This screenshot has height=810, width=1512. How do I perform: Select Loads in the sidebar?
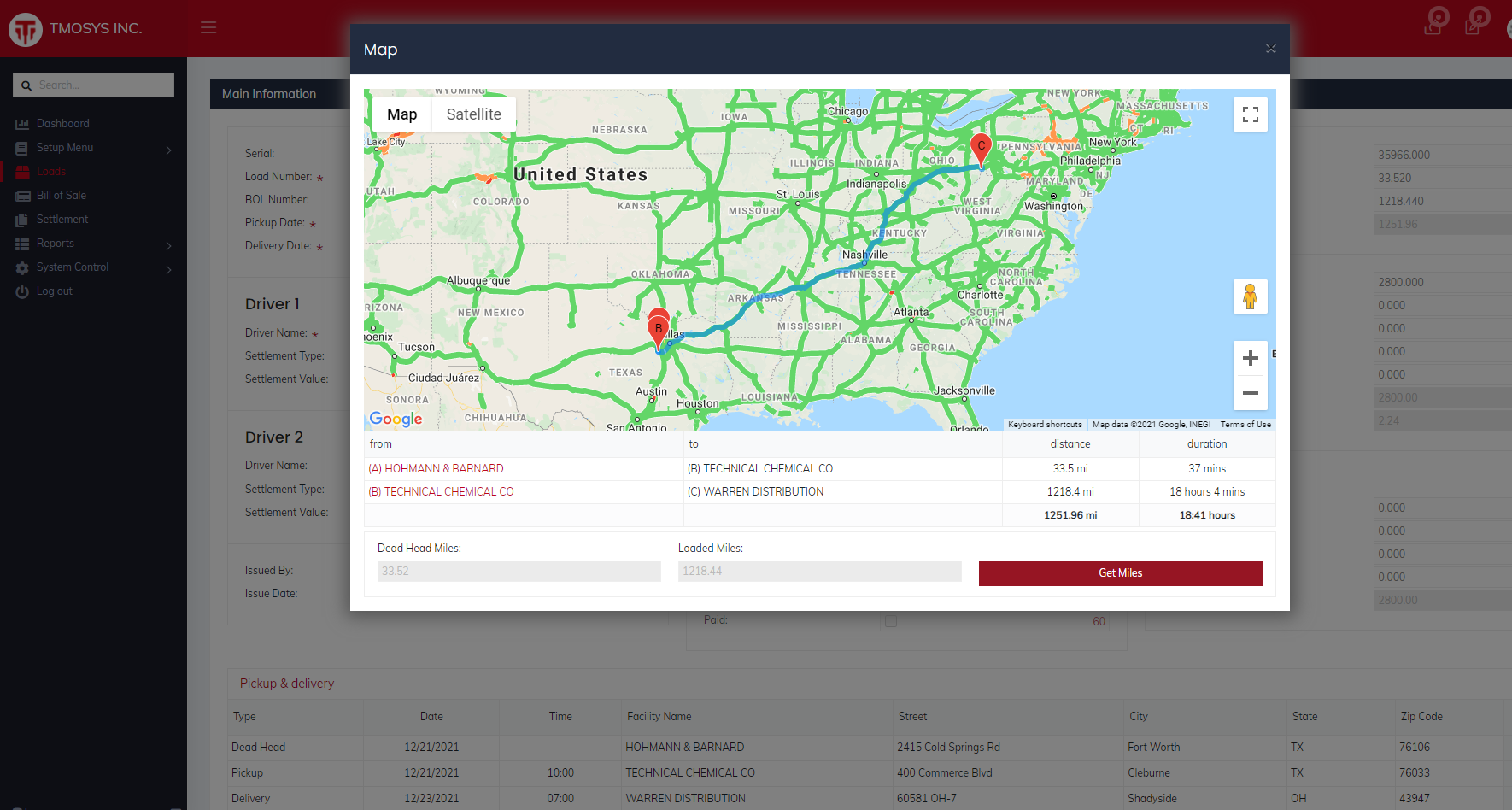[51, 172]
